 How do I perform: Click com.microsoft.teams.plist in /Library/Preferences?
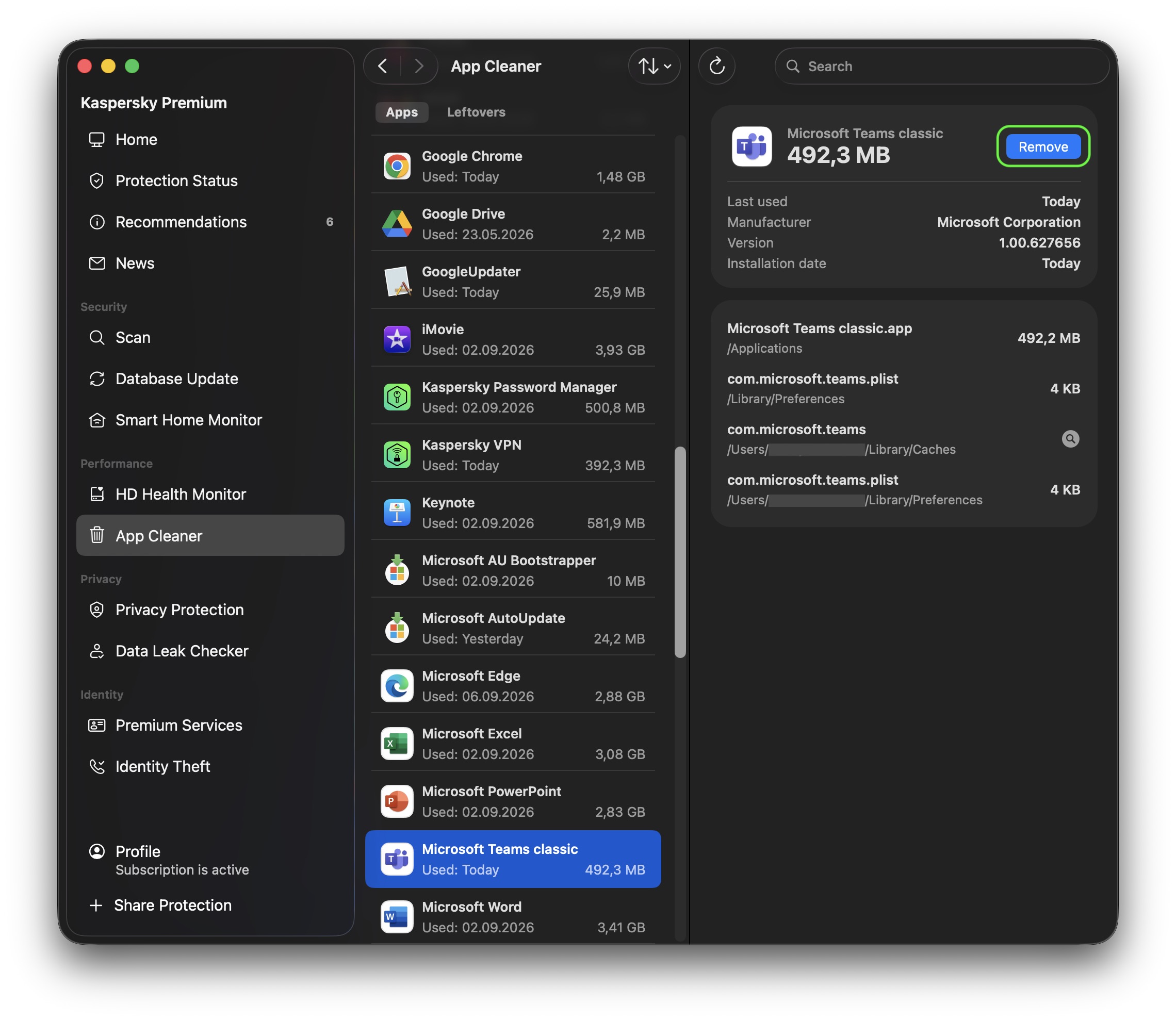[x=903, y=389]
